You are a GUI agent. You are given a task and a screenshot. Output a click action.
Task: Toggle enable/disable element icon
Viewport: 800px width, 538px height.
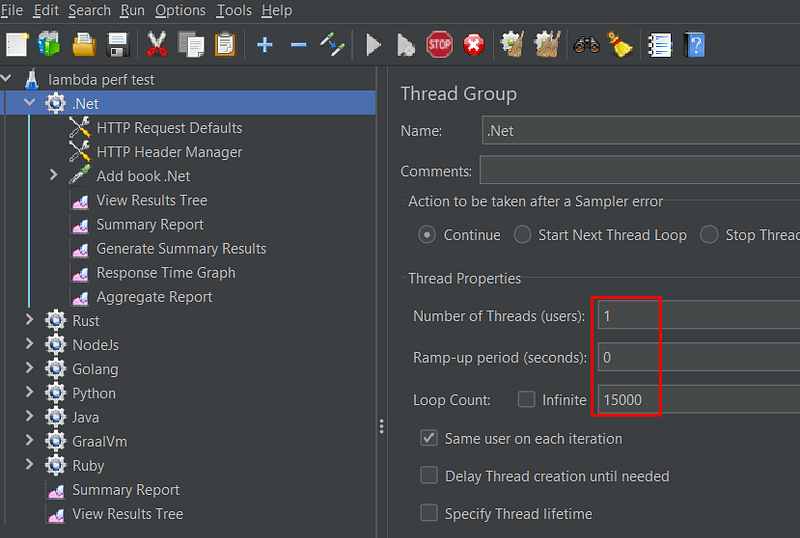[332, 44]
